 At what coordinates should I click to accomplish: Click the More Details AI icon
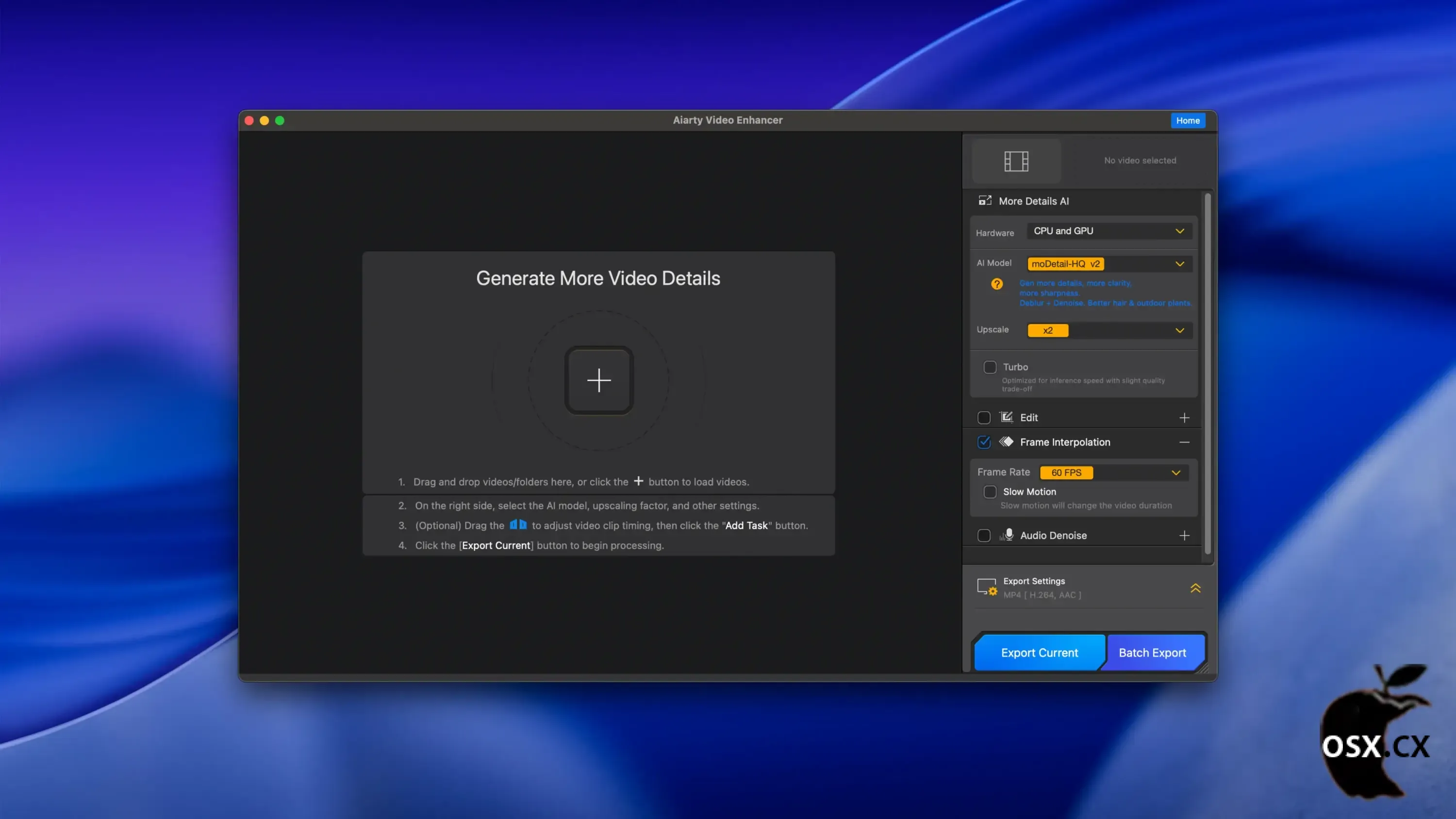click(985, 201)
